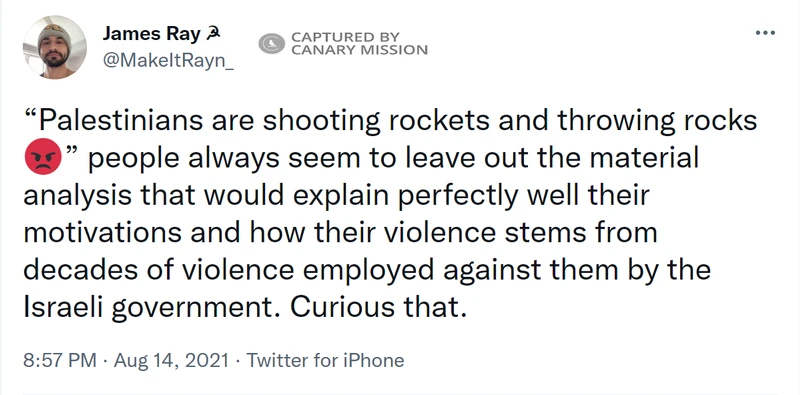Click the word 'analysis' starting the third line

[78, 196]
